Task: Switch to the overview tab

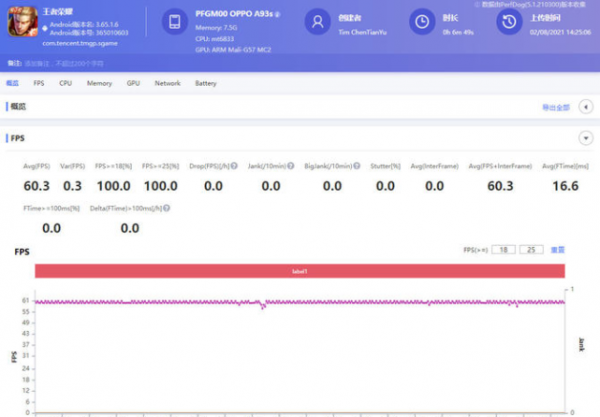Action: (12, 83)
